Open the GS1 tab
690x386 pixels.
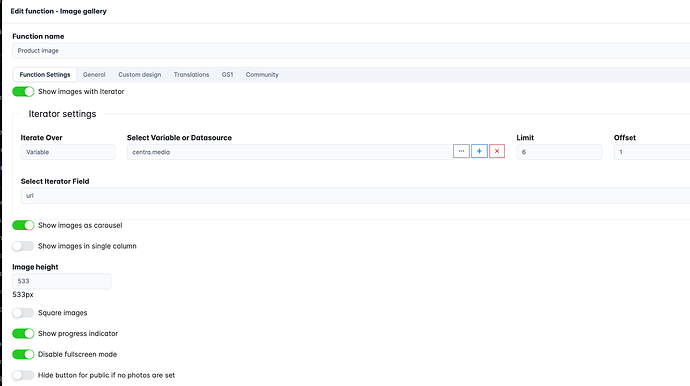click(228, 75)
